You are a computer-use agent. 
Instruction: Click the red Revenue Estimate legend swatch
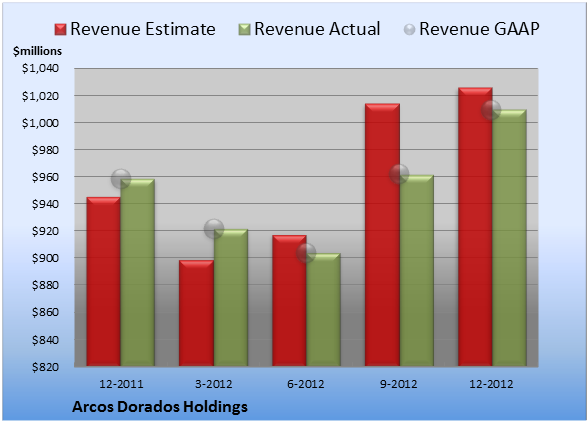(60, 30)
